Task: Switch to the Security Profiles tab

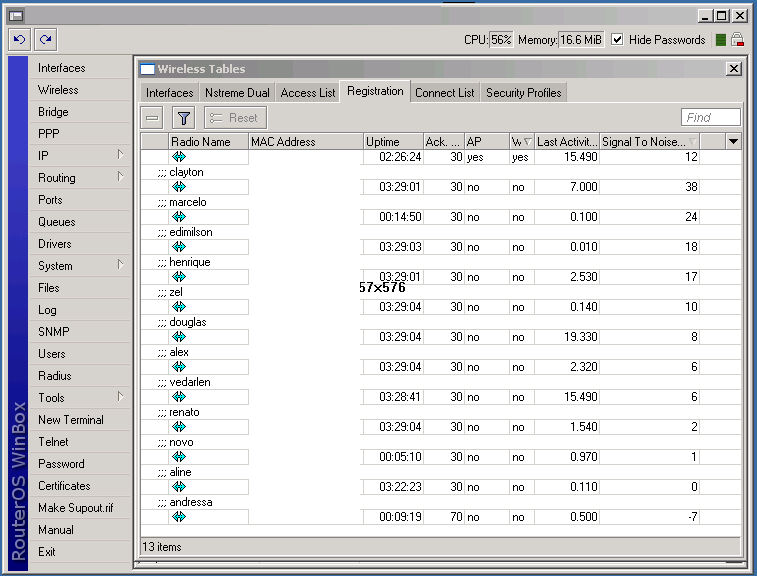Action: tap(523, 93)
